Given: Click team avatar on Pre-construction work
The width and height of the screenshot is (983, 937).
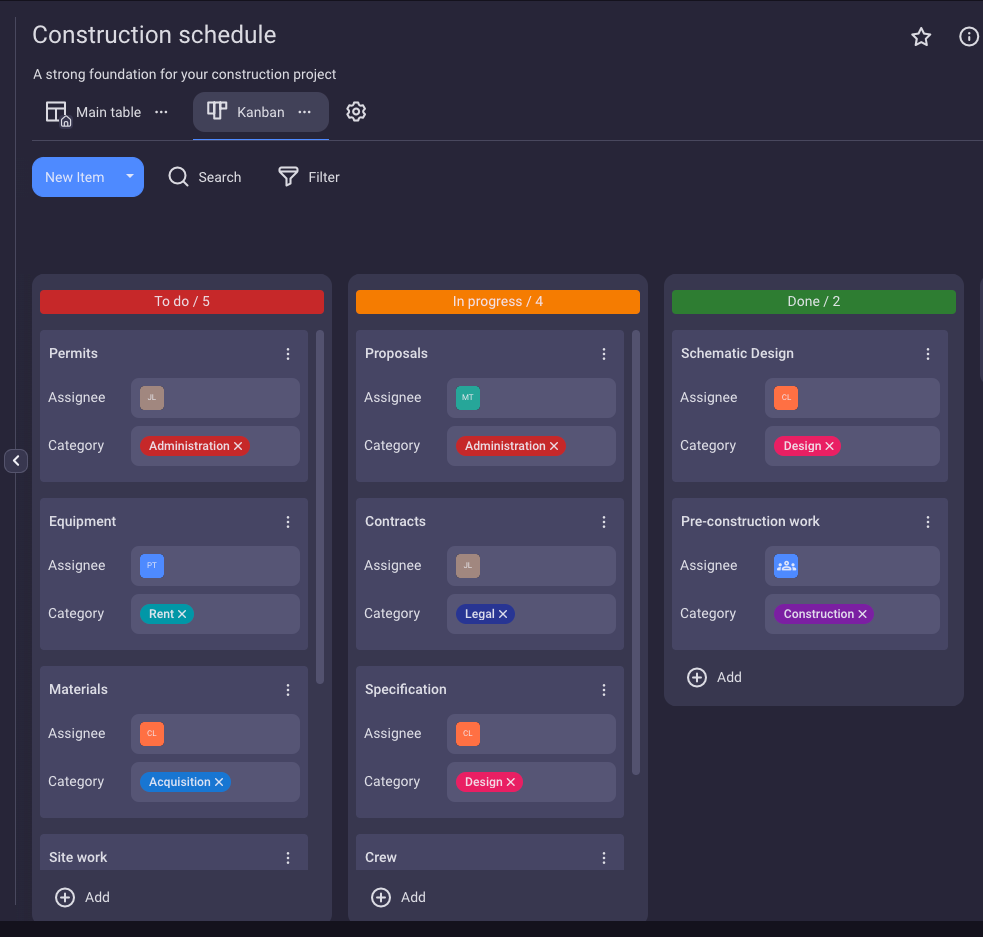Looking at the screenshot, I should (786, 566).
